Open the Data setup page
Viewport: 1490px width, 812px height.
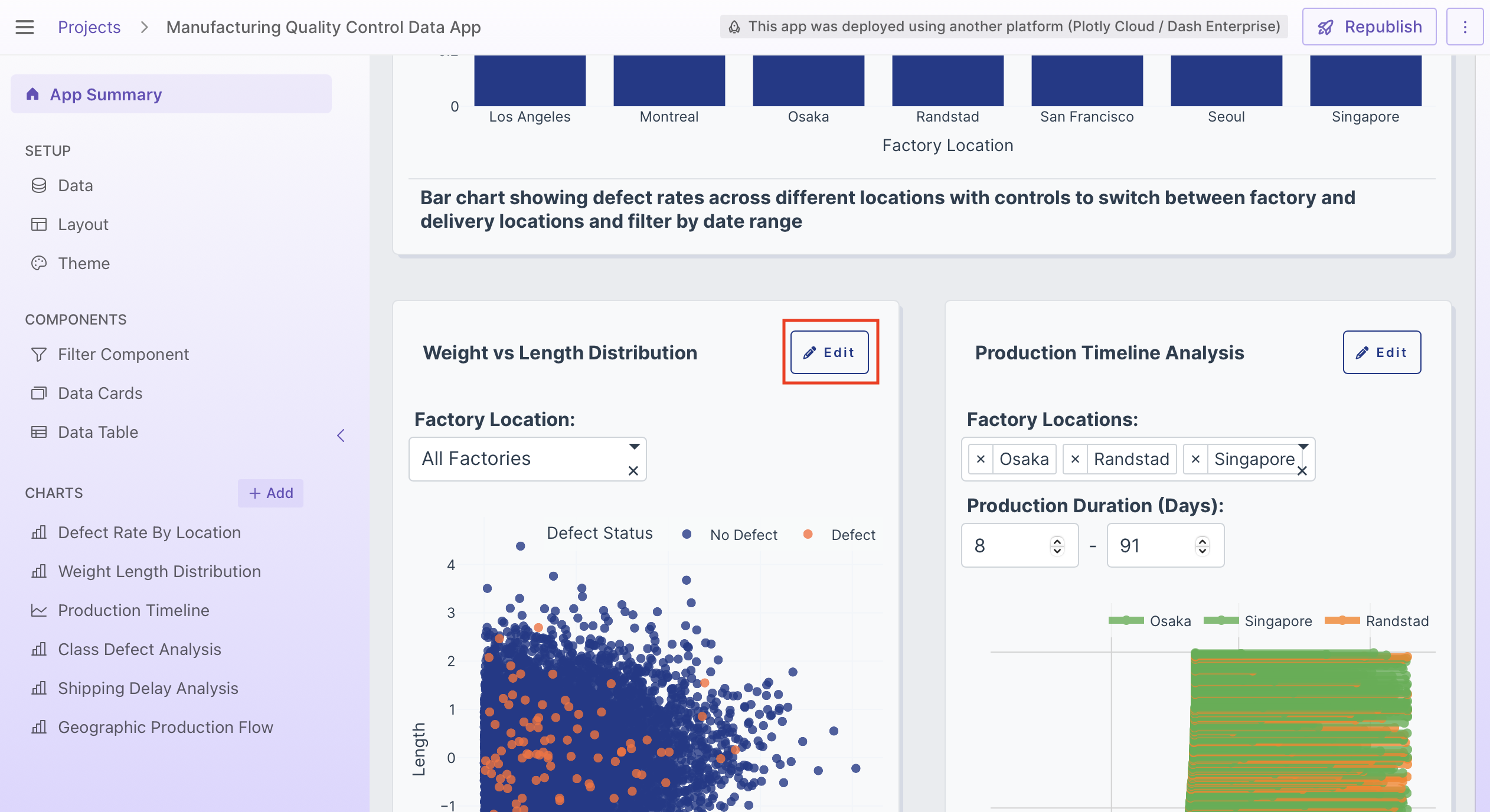(75, 186)
